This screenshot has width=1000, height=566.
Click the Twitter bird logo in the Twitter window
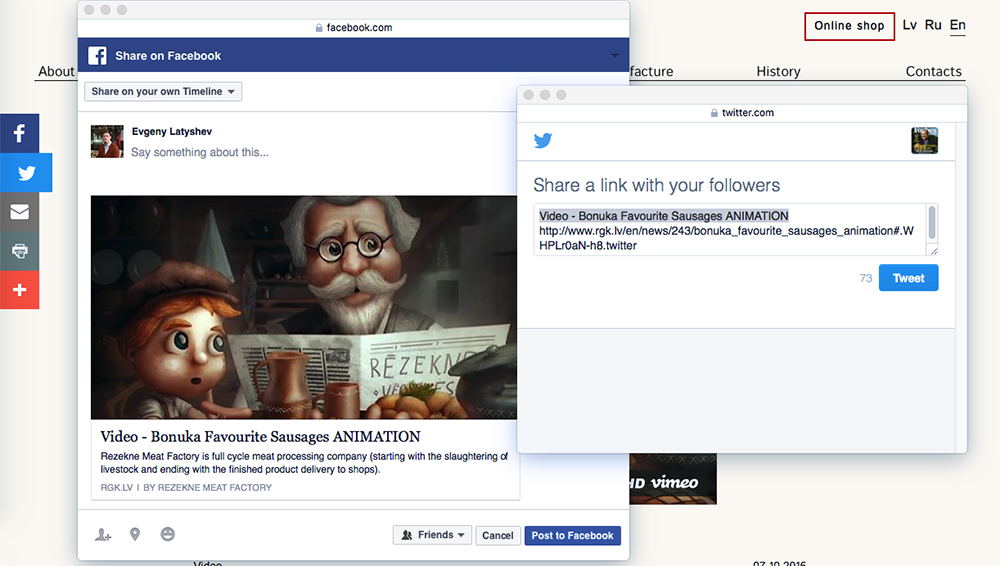pos(543,140)
